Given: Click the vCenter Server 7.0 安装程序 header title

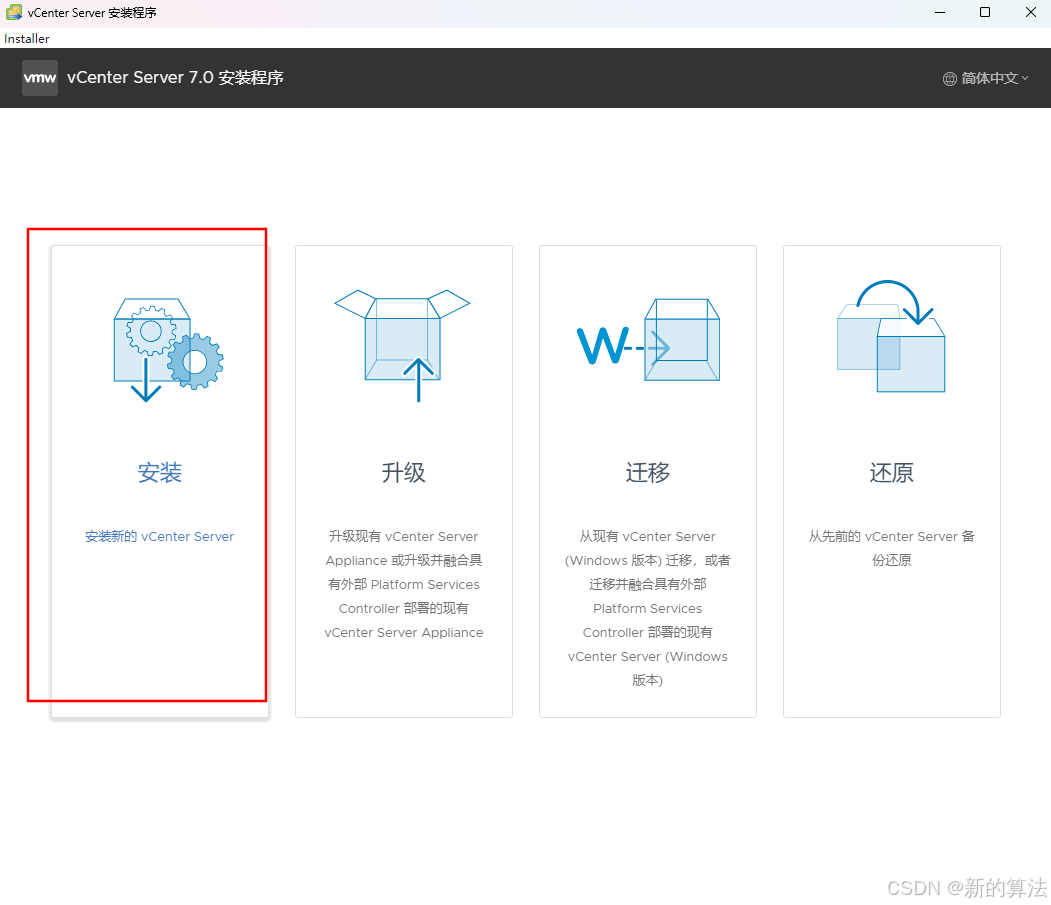Looking at the screenshot, I should (175, 78).
